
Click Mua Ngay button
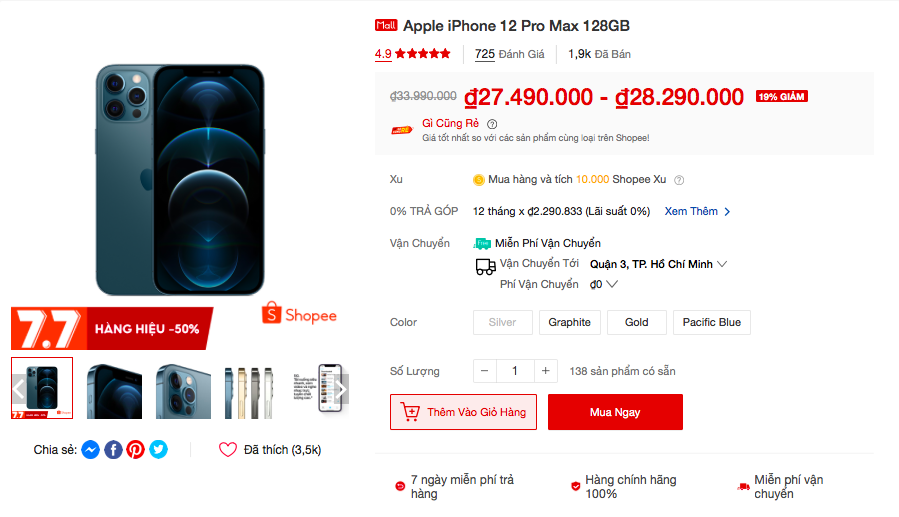click(615, 412)
